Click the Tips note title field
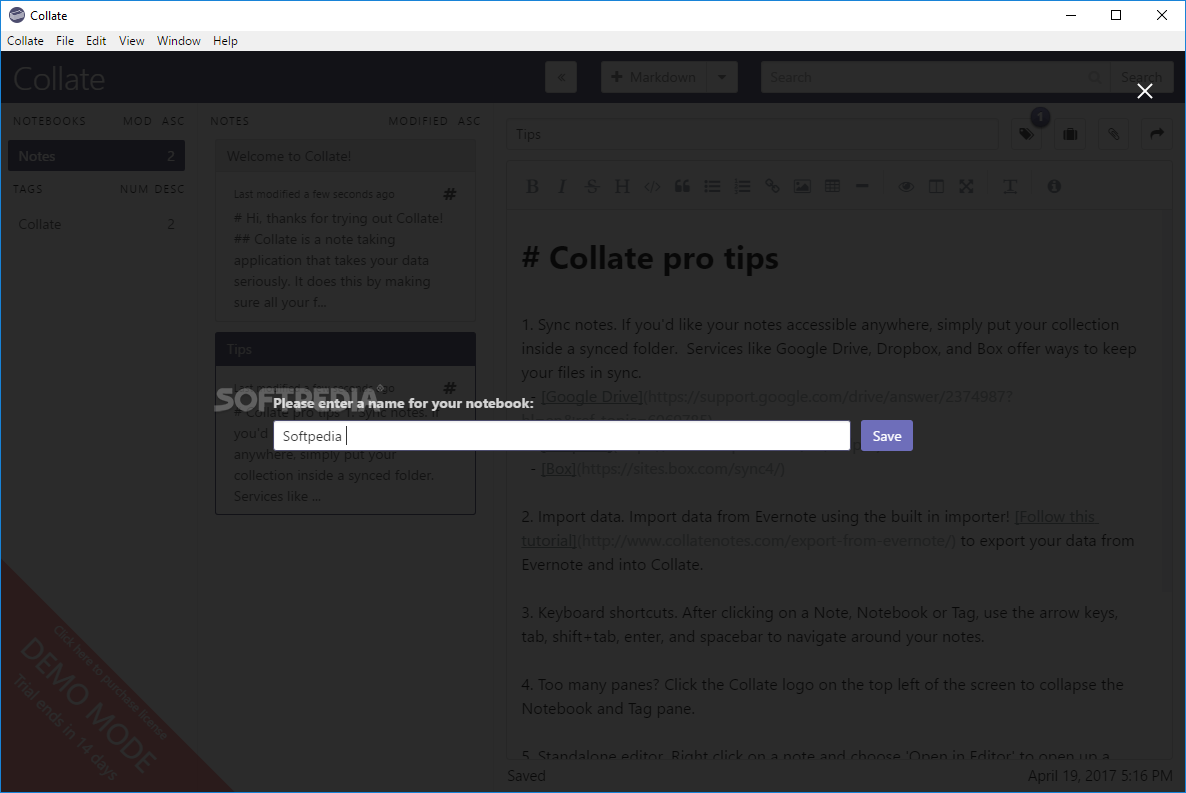 coord(753,134)
